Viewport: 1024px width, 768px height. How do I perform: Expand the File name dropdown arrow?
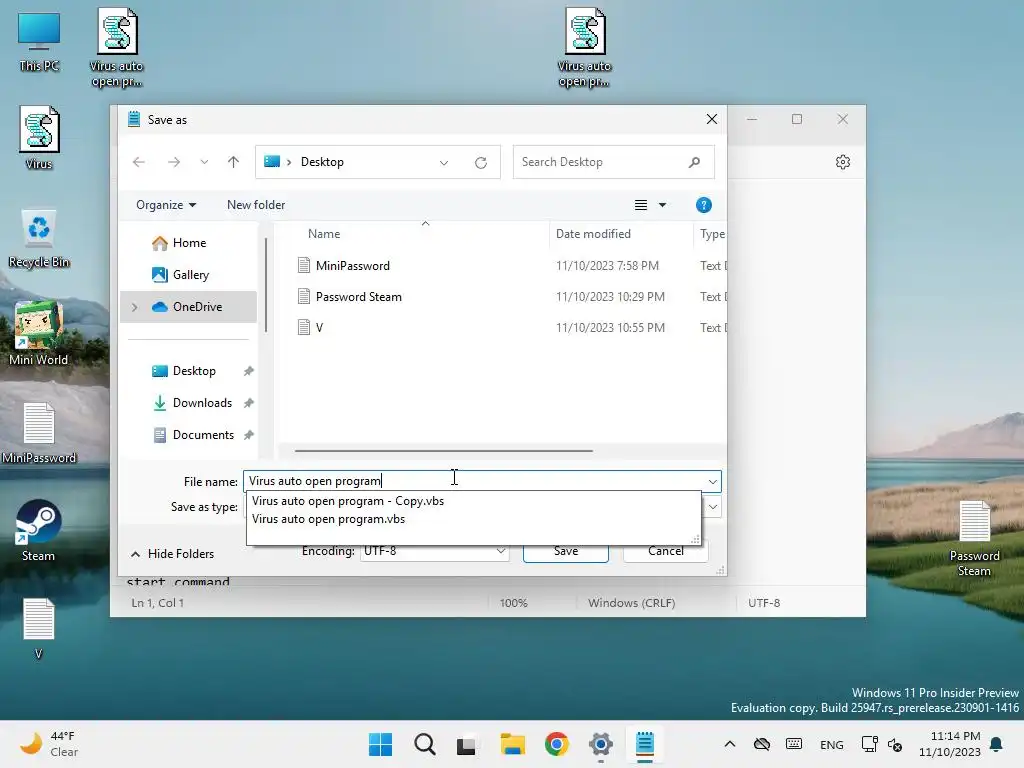point(712,482)
